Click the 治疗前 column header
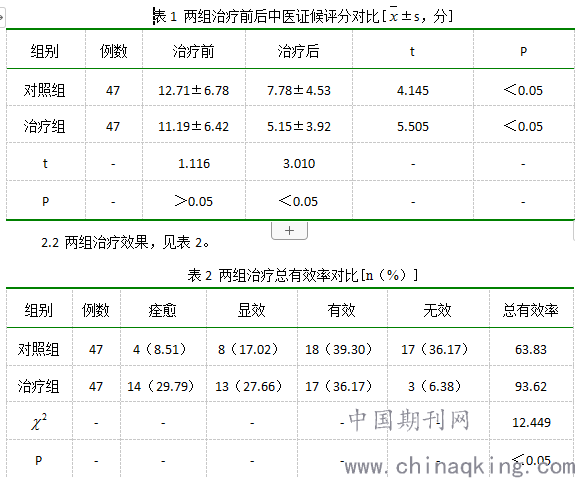Image resolution: width=575 pixels, height=478 pixels. pos(193,51)
